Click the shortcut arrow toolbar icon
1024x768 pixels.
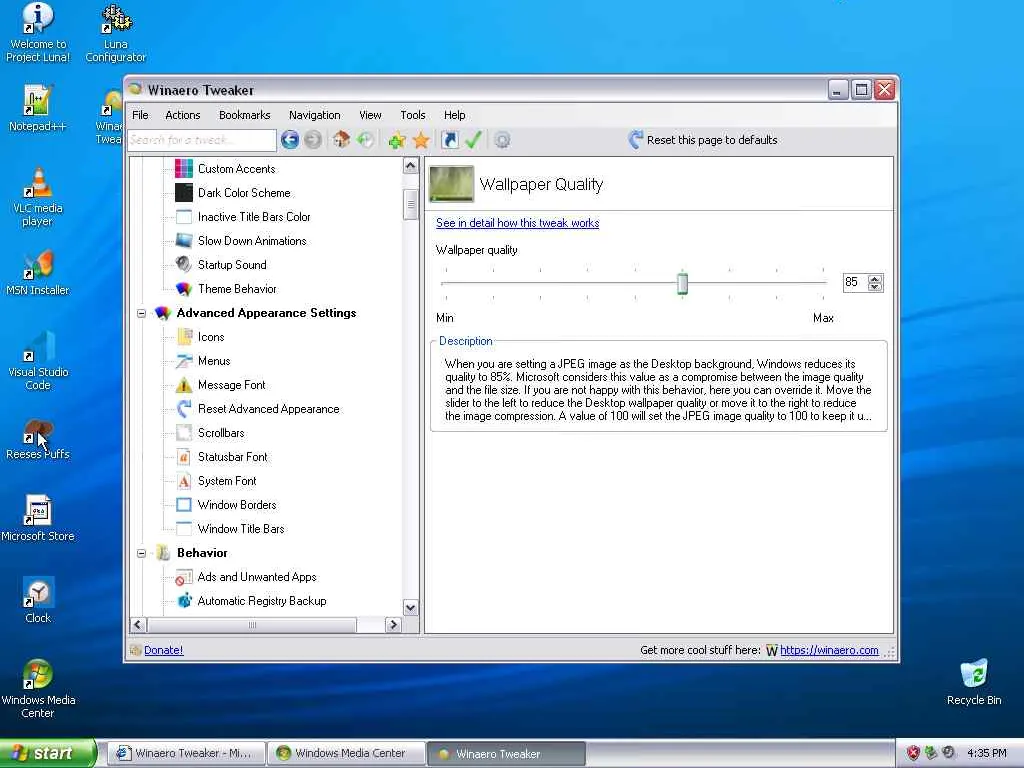[x=449, y=140]
